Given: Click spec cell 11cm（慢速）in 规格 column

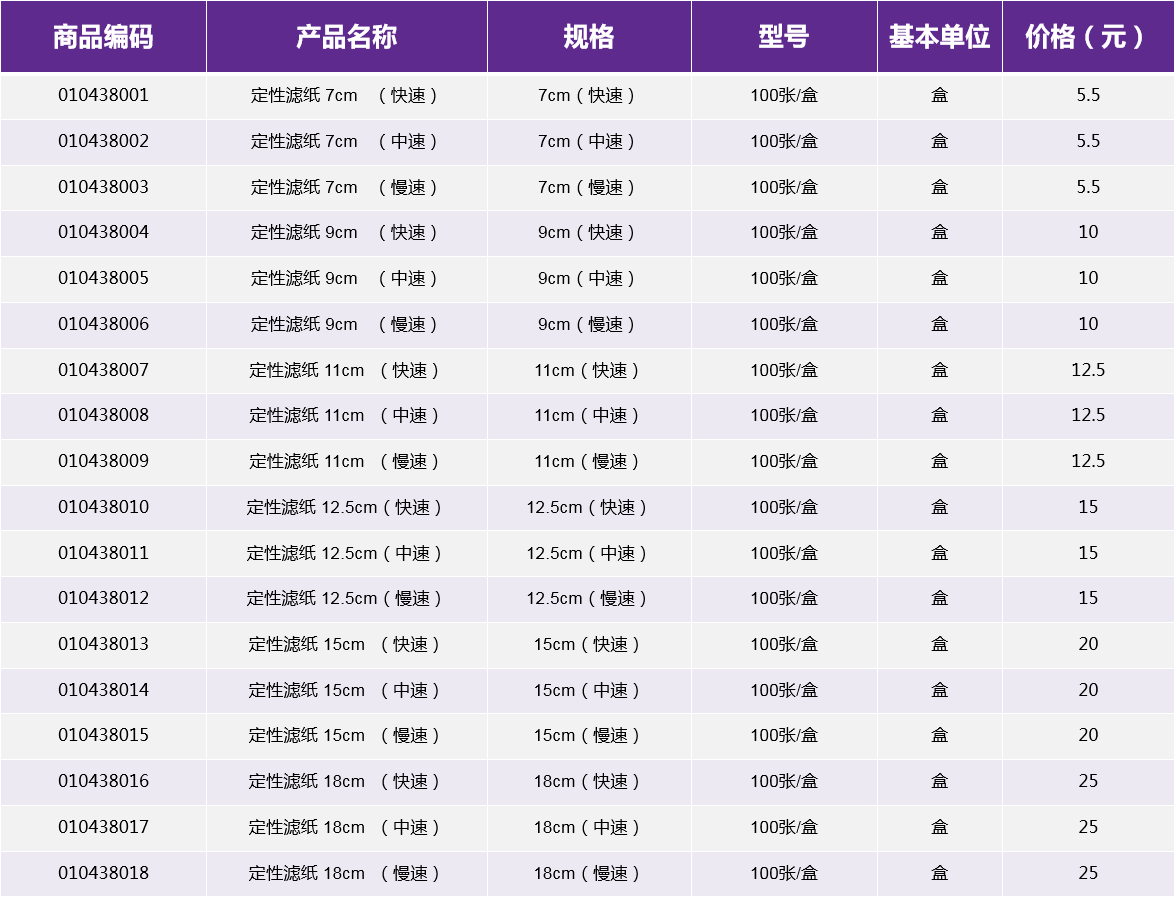Looking at the screenshot, I should click(x=587, y=461).
